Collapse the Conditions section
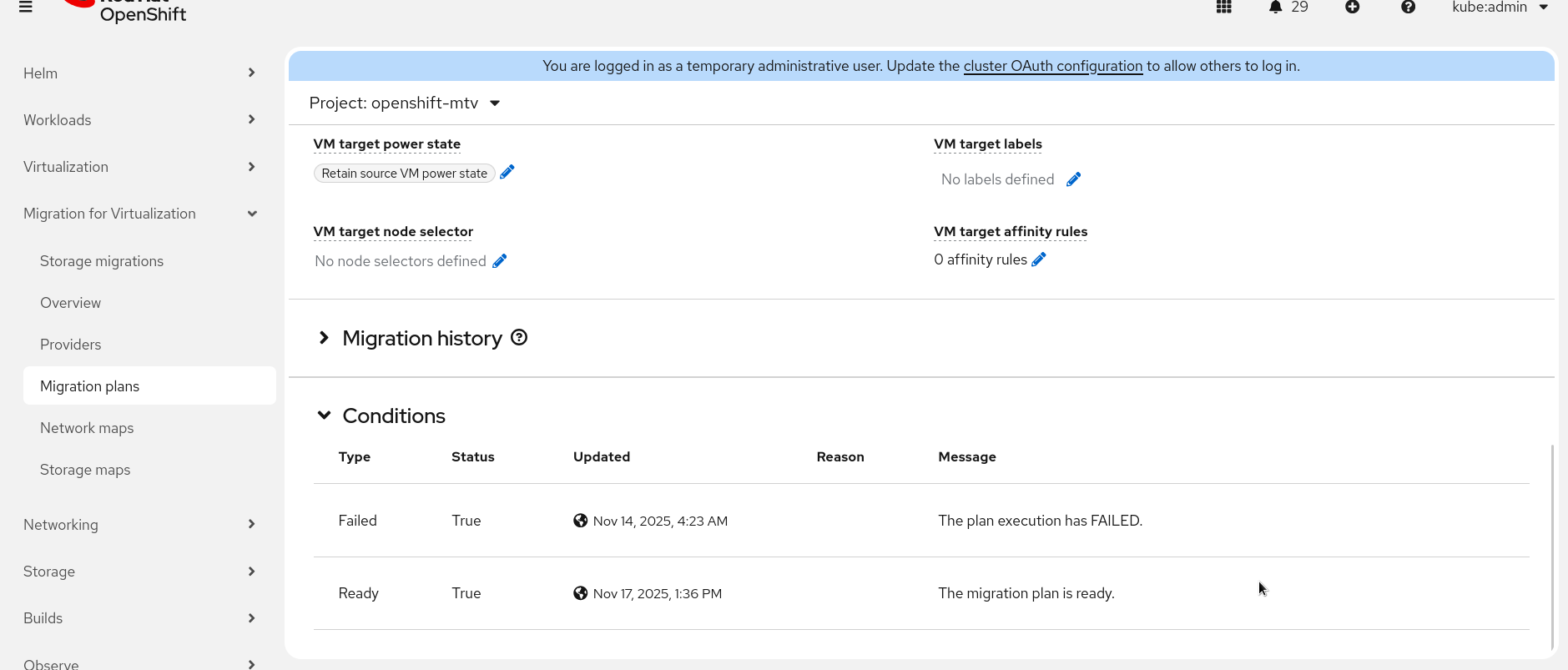1568x670 pixels. 324,416
